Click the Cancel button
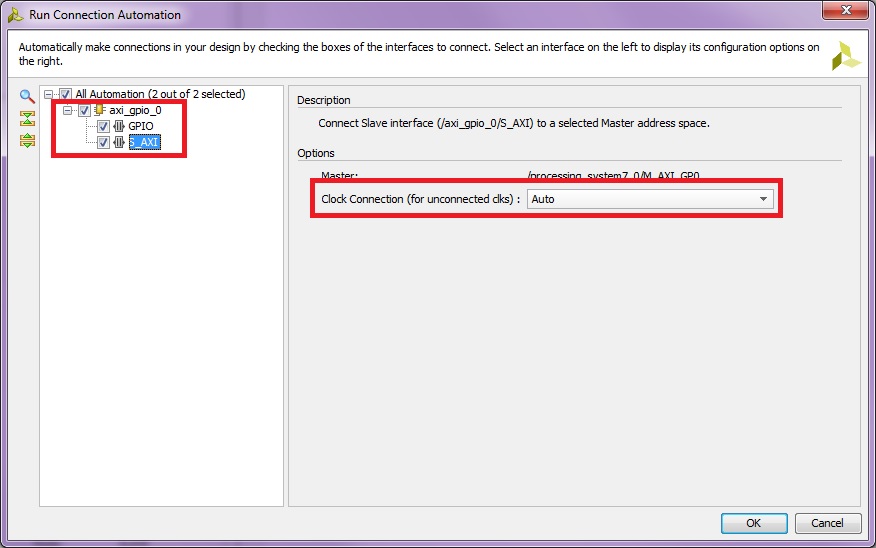Screen dimensions: 876x548 [x=827, y=523]
